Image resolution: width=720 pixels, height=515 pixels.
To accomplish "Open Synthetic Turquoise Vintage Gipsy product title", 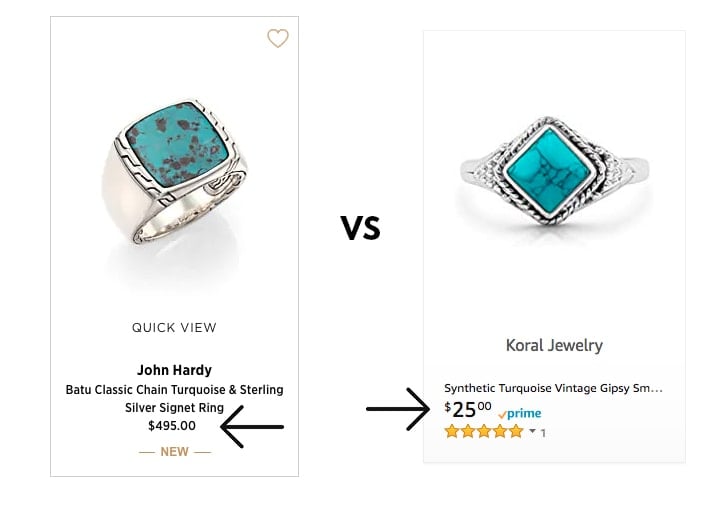I will [x=553, y=388].
